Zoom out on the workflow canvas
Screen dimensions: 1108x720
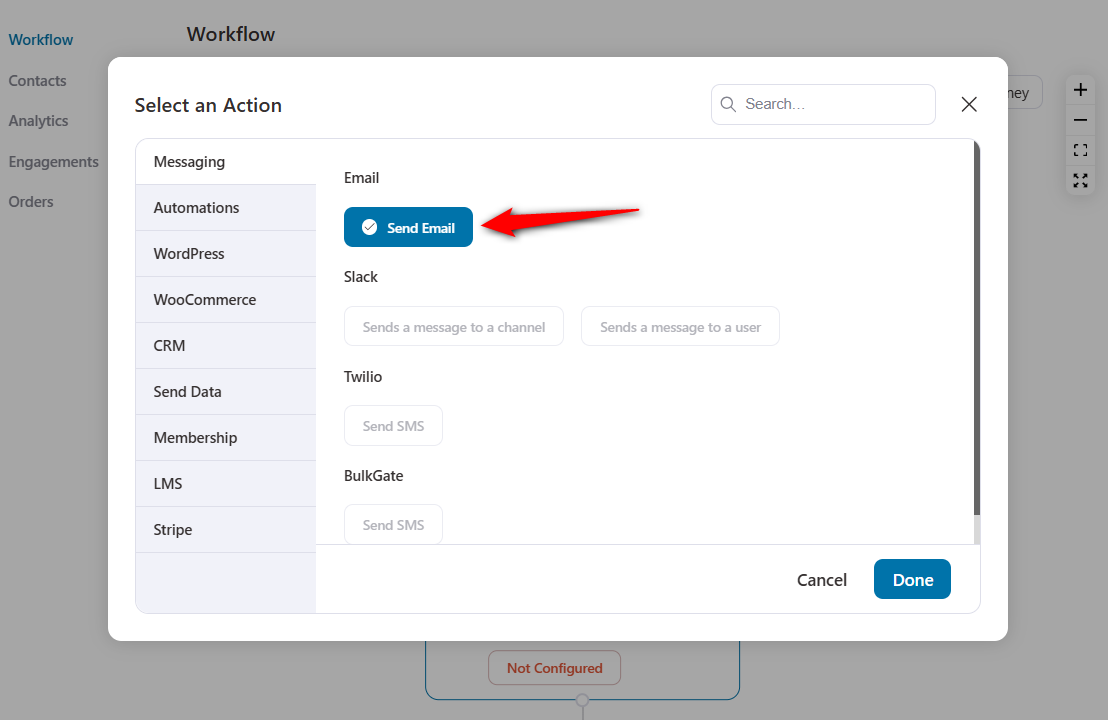[1080, 120]
